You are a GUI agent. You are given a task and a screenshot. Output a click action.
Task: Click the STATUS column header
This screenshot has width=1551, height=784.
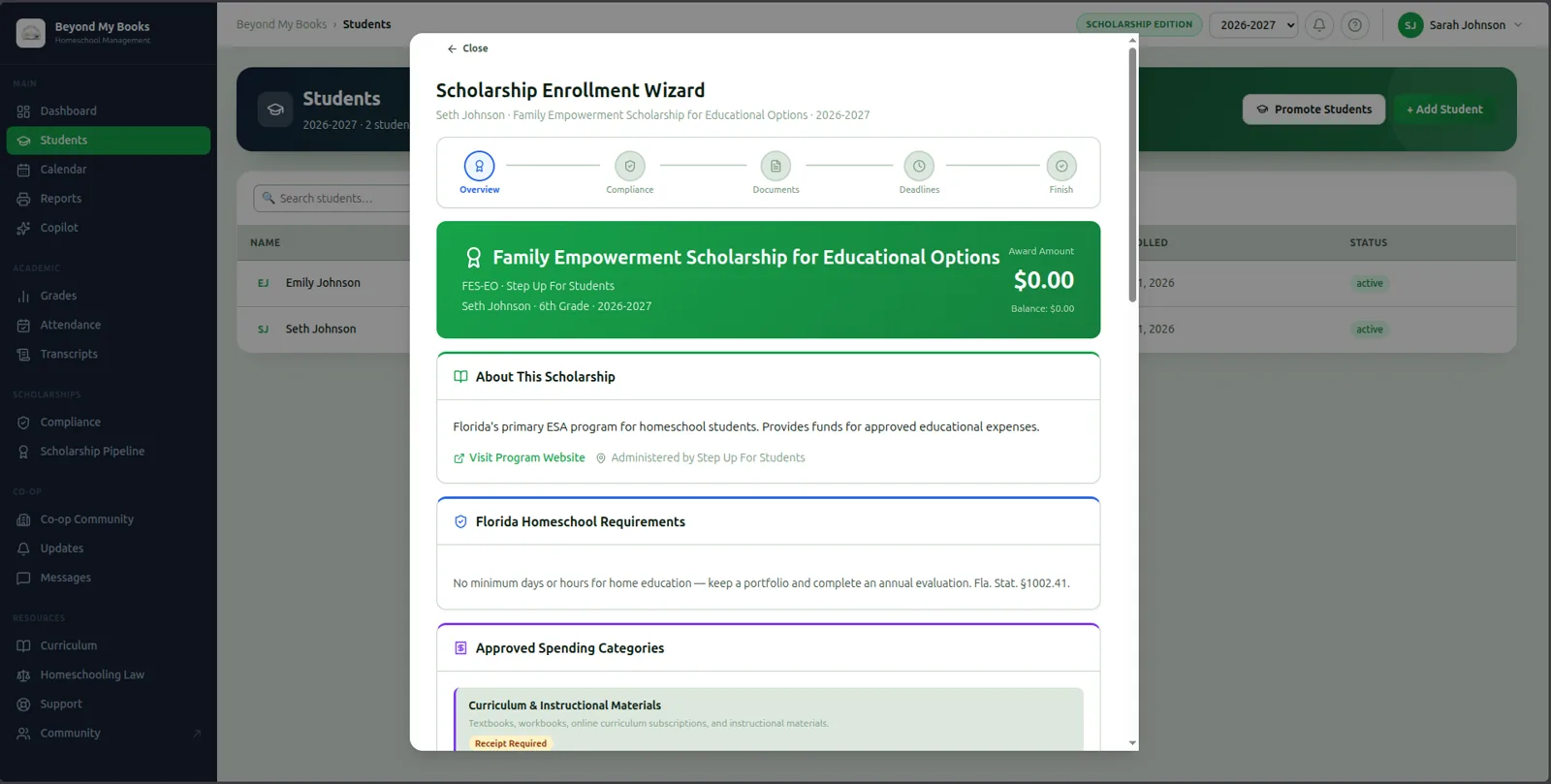click(1368, 243)
